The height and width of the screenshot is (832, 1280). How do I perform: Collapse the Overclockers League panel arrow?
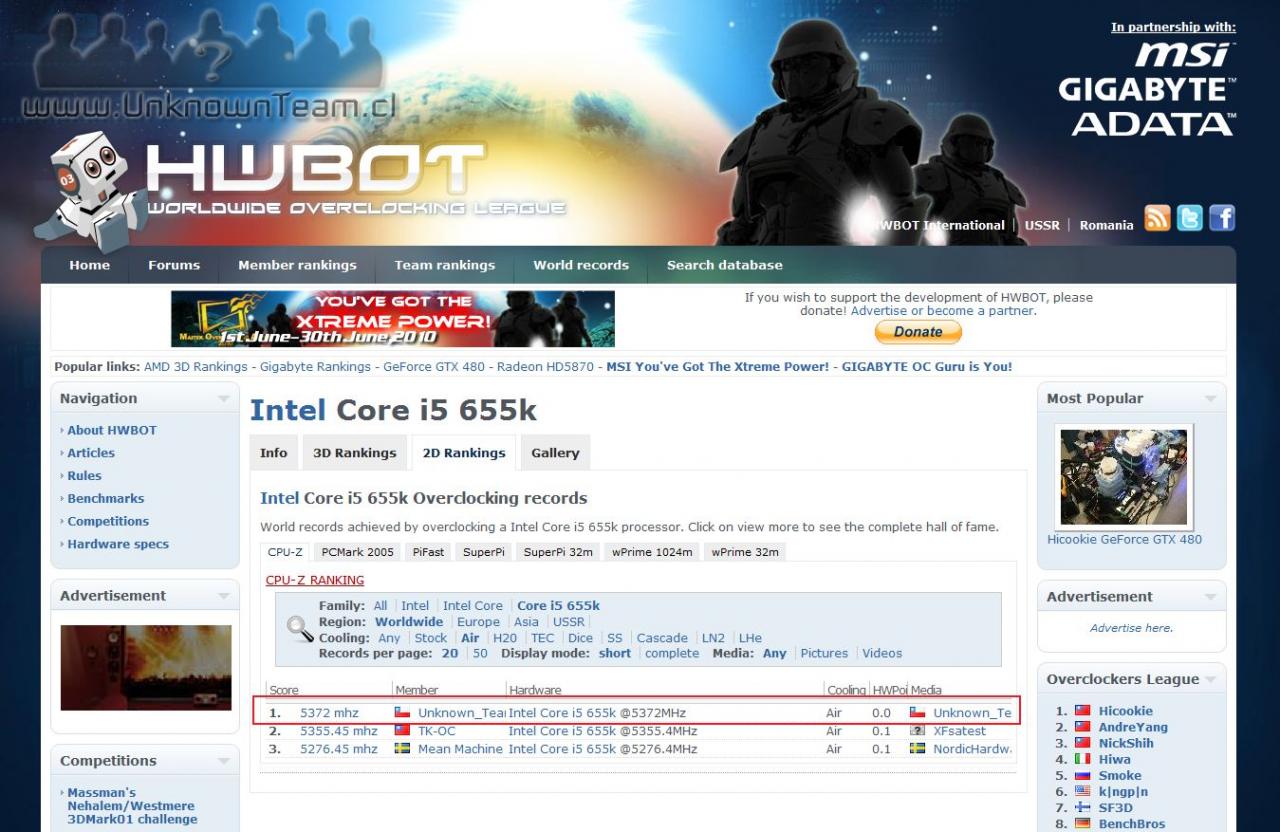click(1210, 680)
